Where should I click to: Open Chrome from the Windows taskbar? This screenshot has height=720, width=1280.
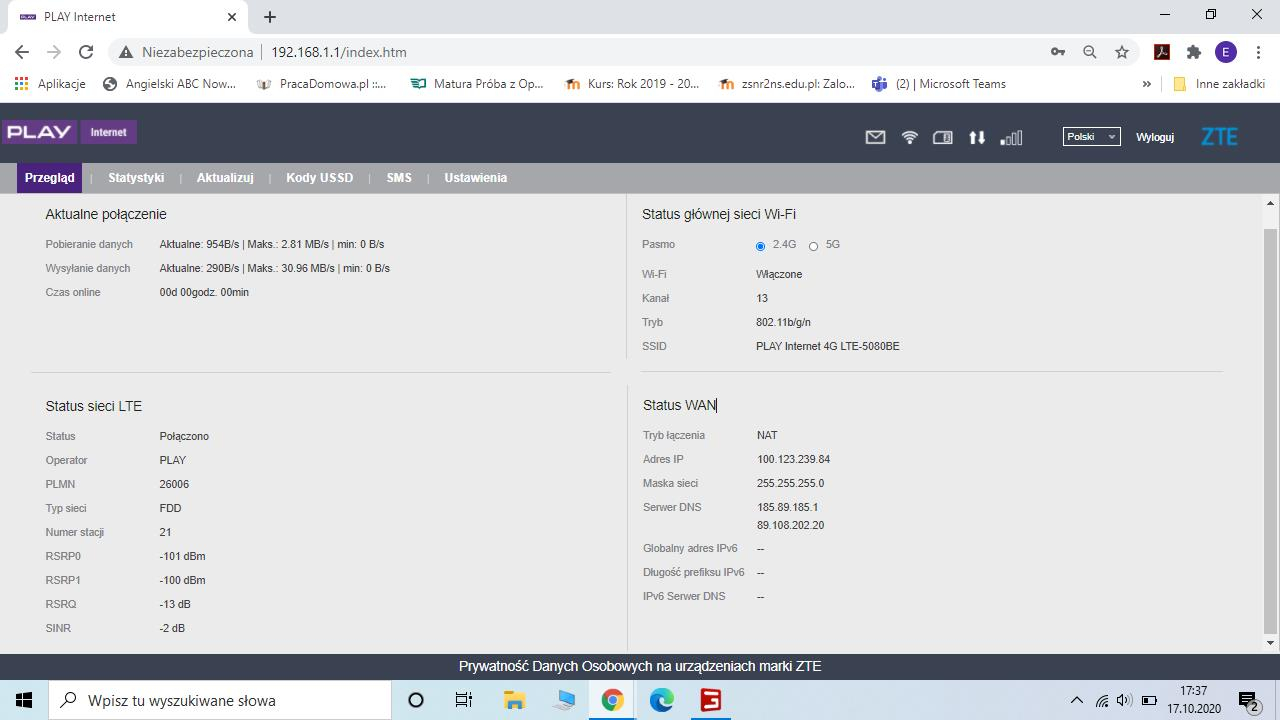coord(612,700)
